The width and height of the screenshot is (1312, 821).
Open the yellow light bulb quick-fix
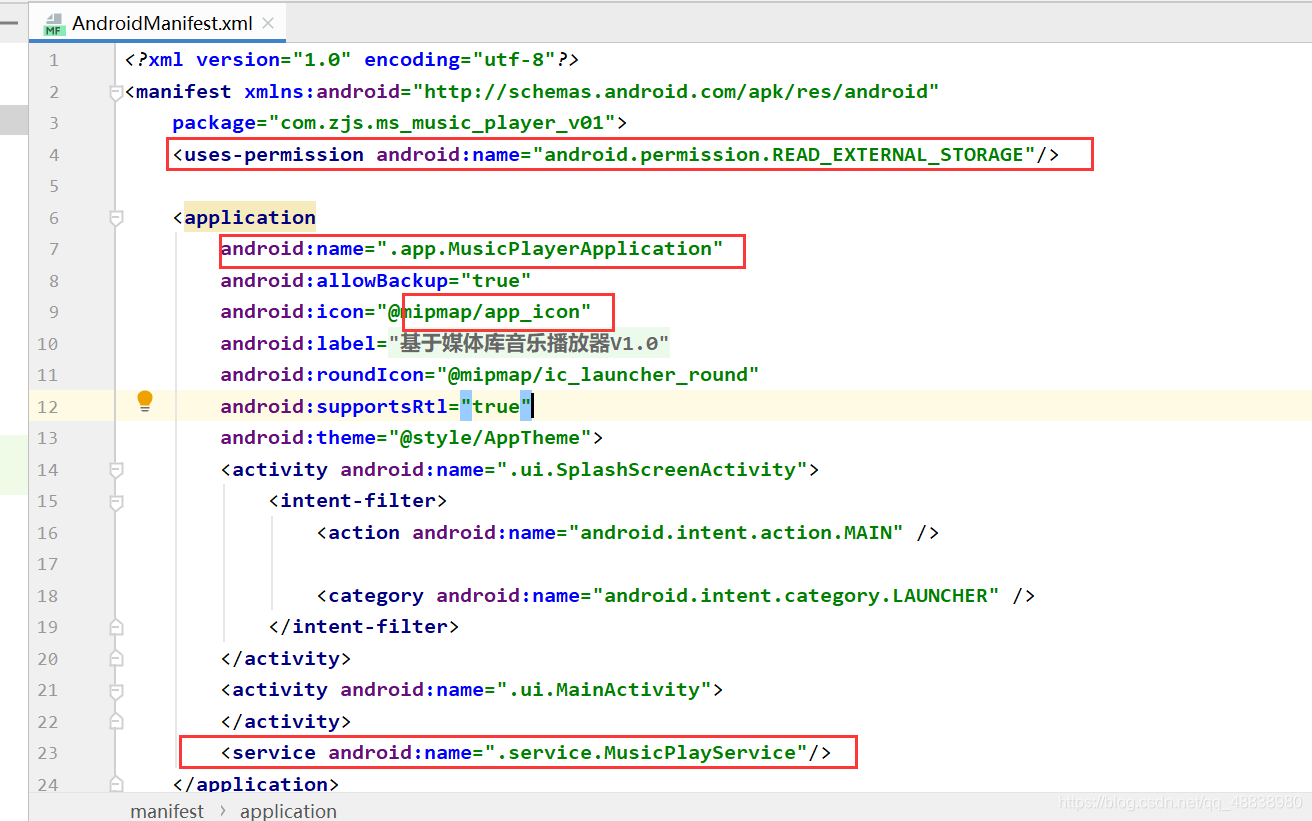click(x=145, y=402)
